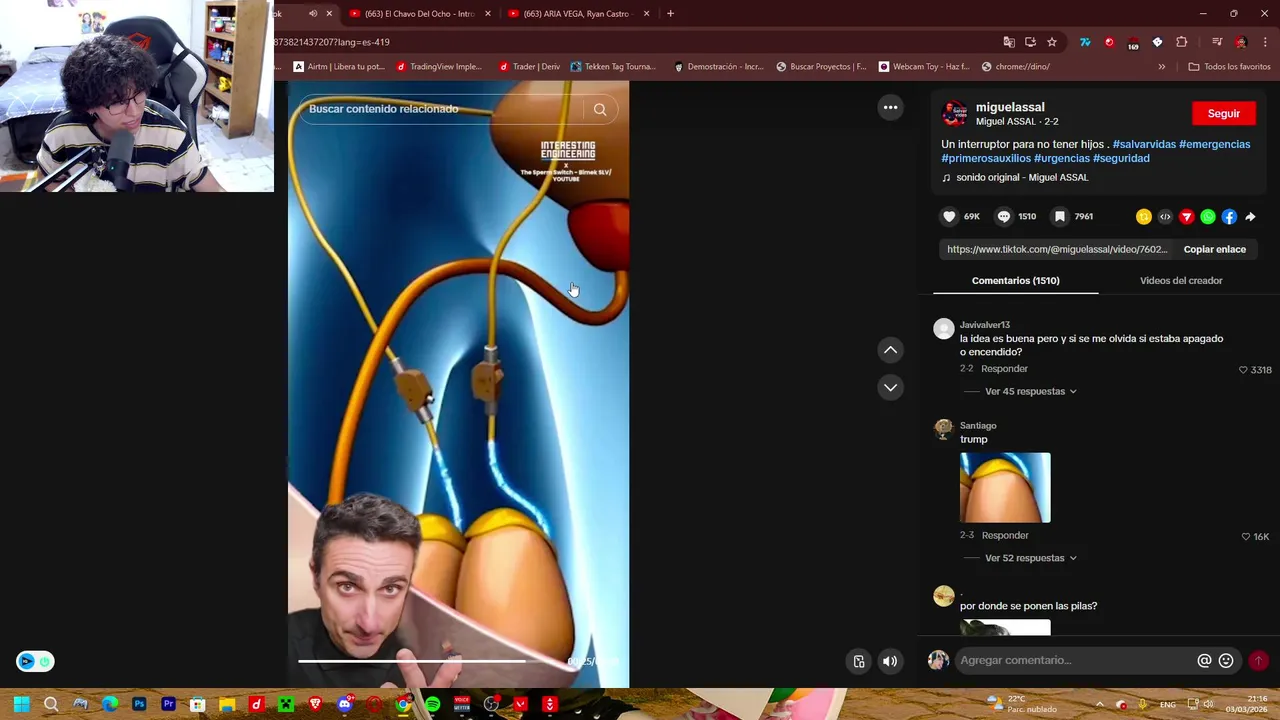The width and height of the screenshot is (1280, 720).
Task: Open the chrome://dino/ bookmark
Action: pyautogui.click(x=1016, y=67)
